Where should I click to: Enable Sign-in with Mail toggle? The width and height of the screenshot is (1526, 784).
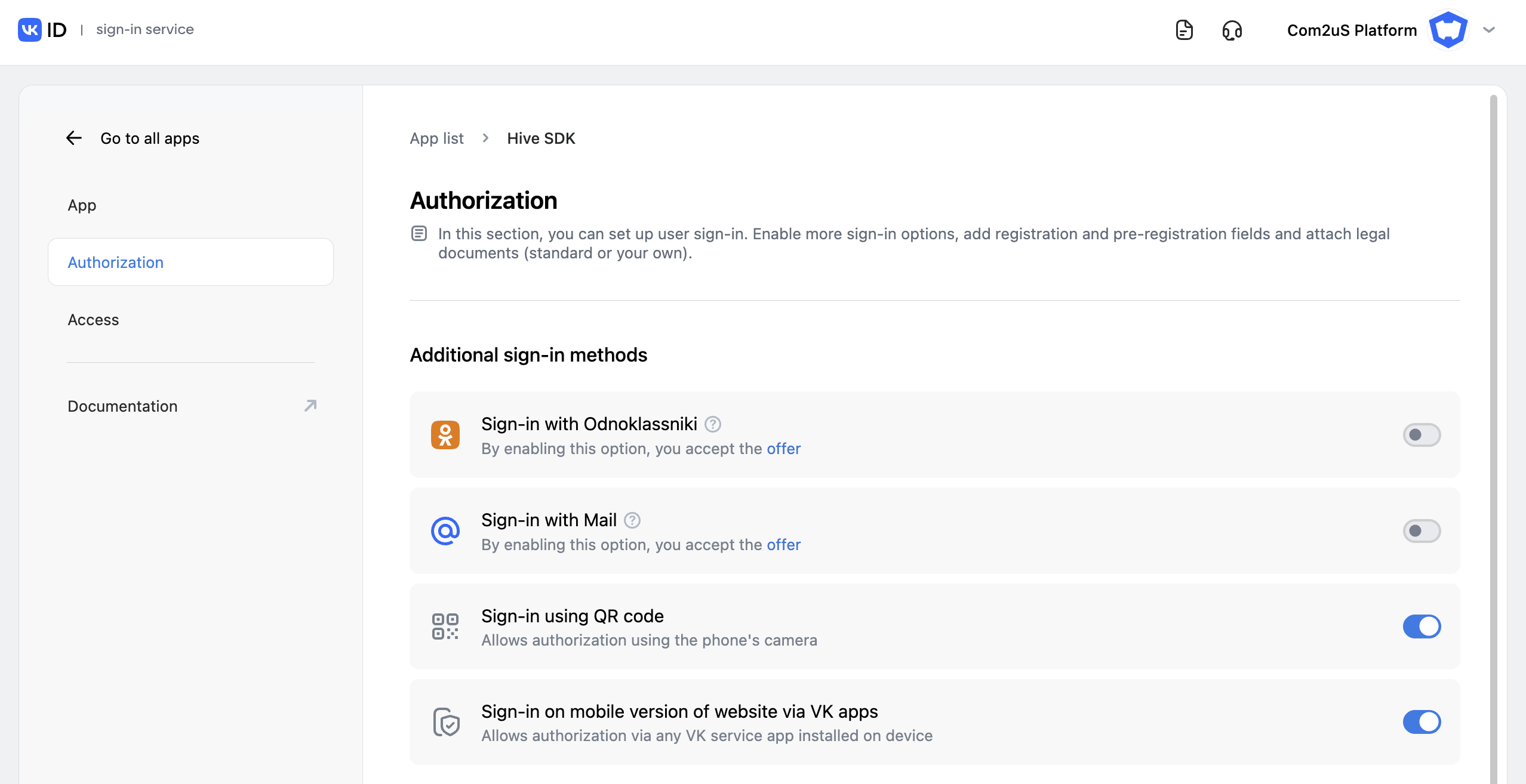tap(1422, 531)
